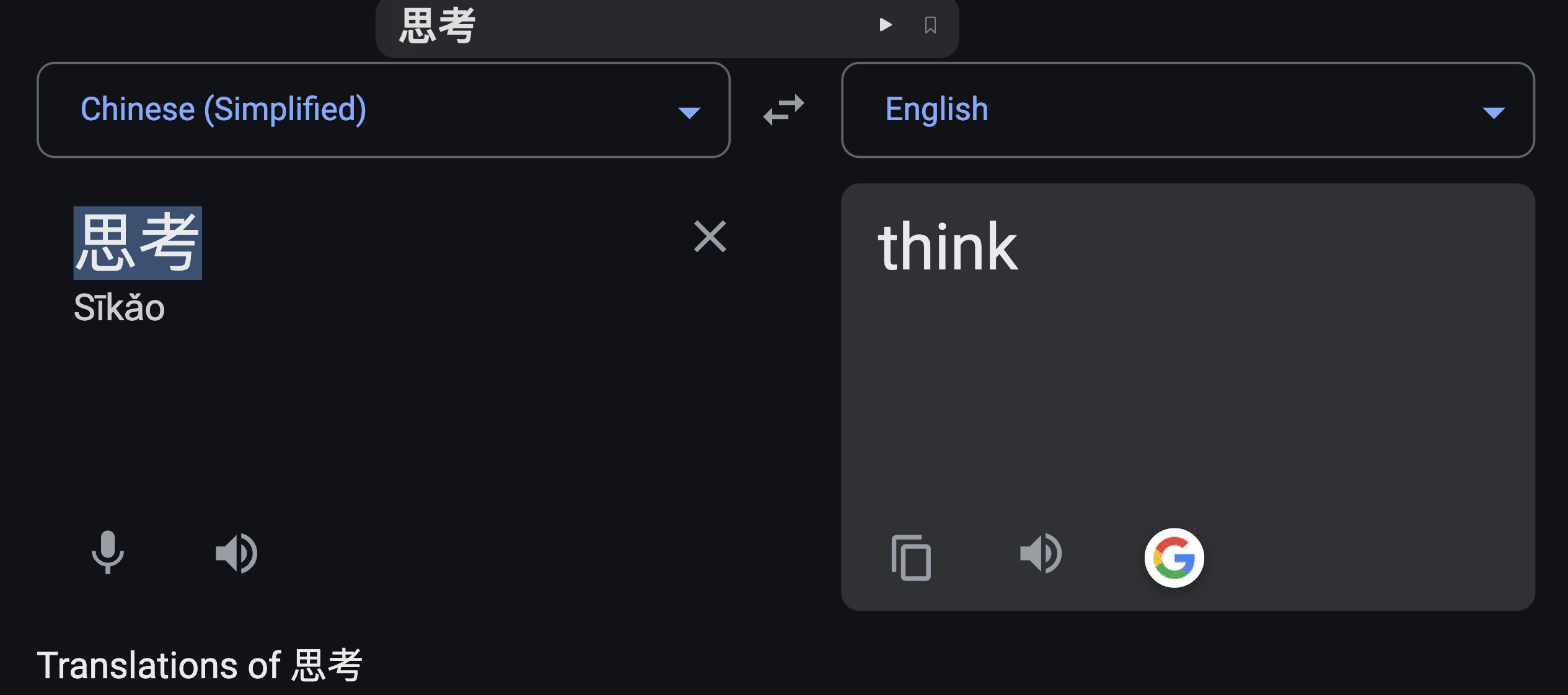Screen dimensions: 1568x695
Task: Copy the translation "think"
Action: (910, 557)
